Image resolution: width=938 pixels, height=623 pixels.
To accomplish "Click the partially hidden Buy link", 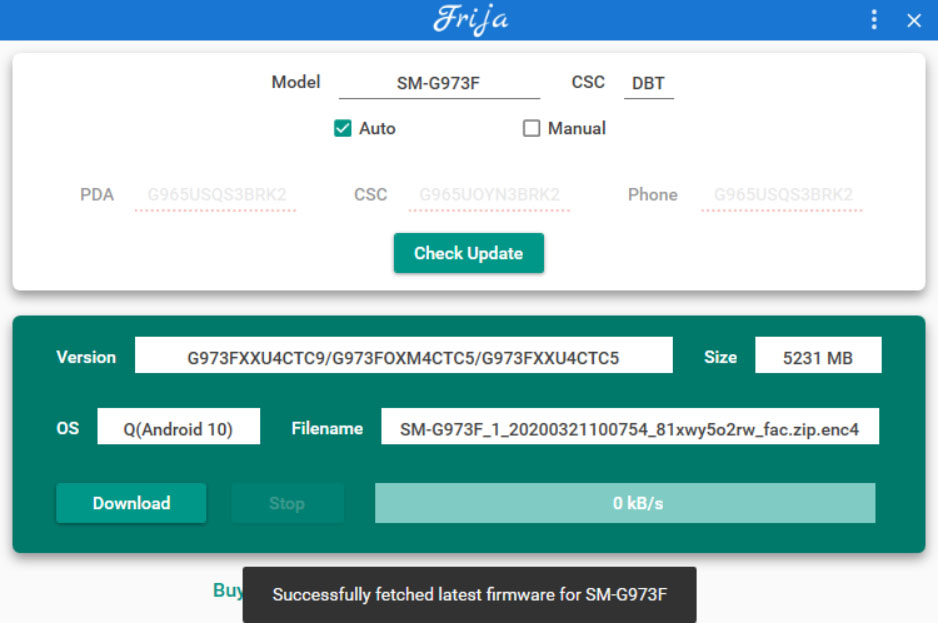I will pyautogui.click(x=228, y=591).
